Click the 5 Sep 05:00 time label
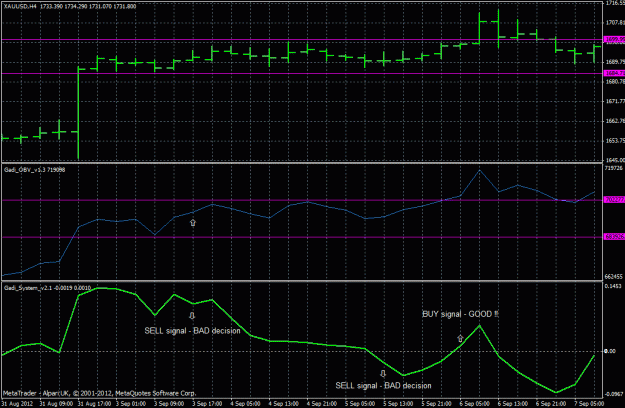The height and width of the screenshot is (408, 625). coord(360,404)
